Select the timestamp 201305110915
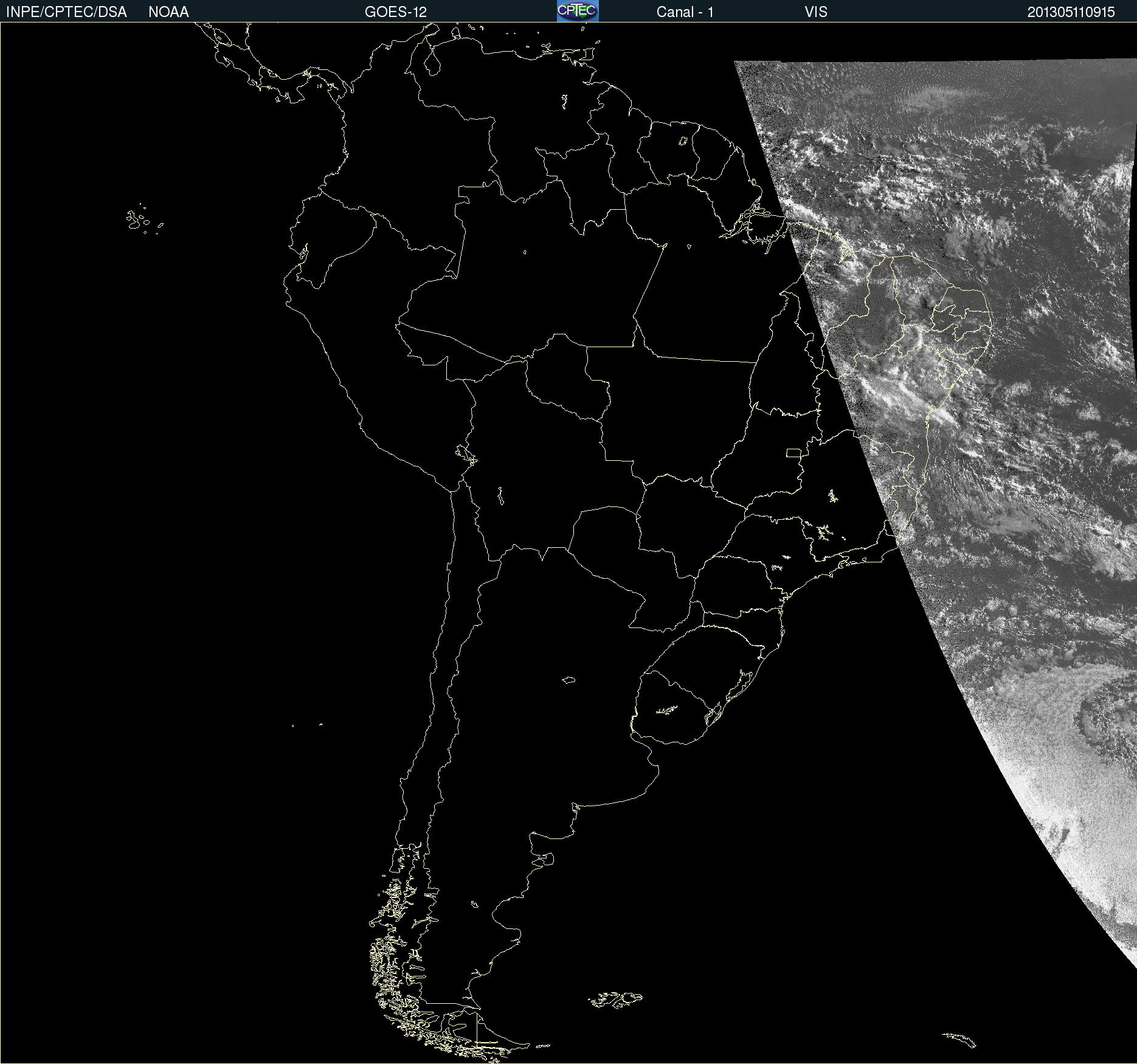This screenshot has width=1137, height=1064. 1071,12
